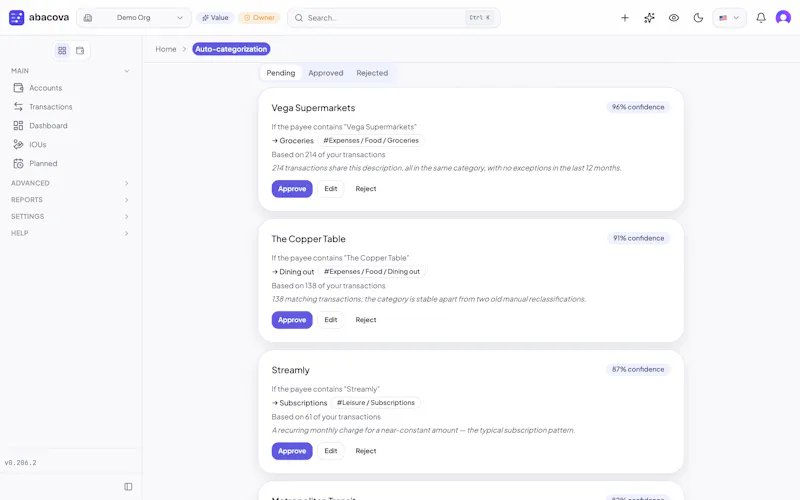Select the wallet view sidebar toggle
This screenshot has width=800, height=500.
[80, 51]
